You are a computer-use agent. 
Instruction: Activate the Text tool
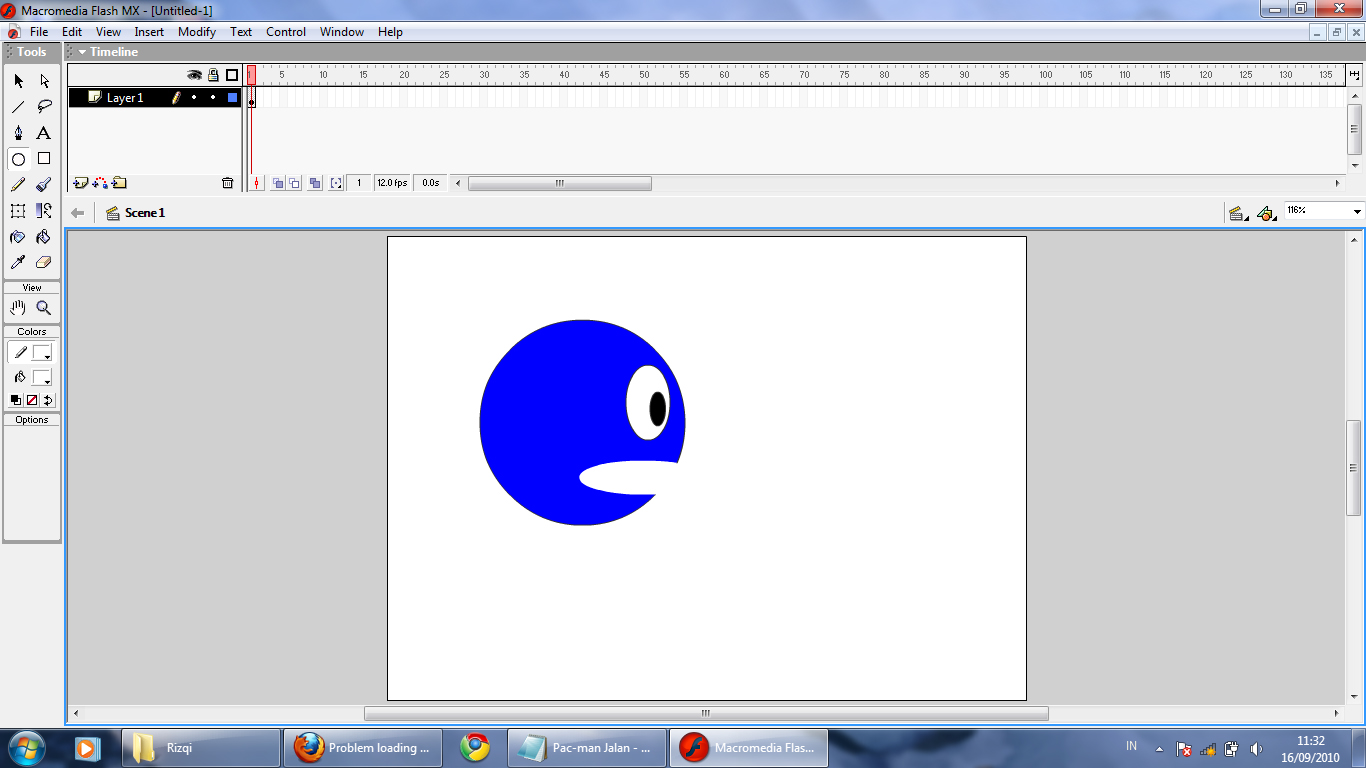[x=44, y=133]
